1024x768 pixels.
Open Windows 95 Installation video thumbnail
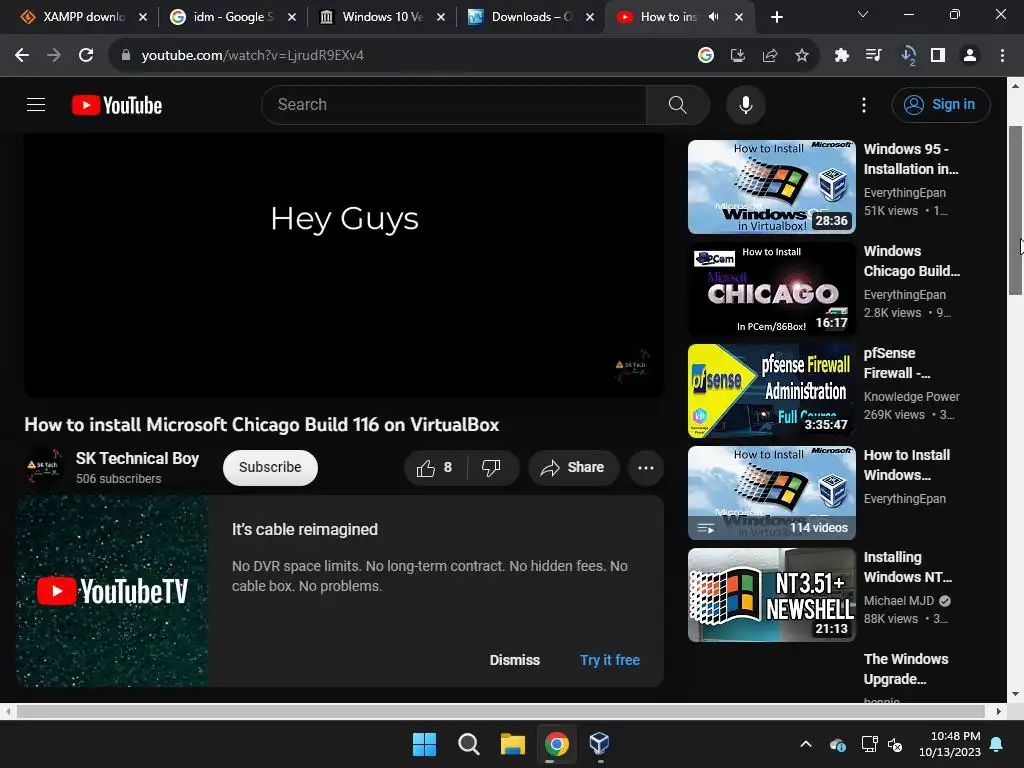coord(772,187)
